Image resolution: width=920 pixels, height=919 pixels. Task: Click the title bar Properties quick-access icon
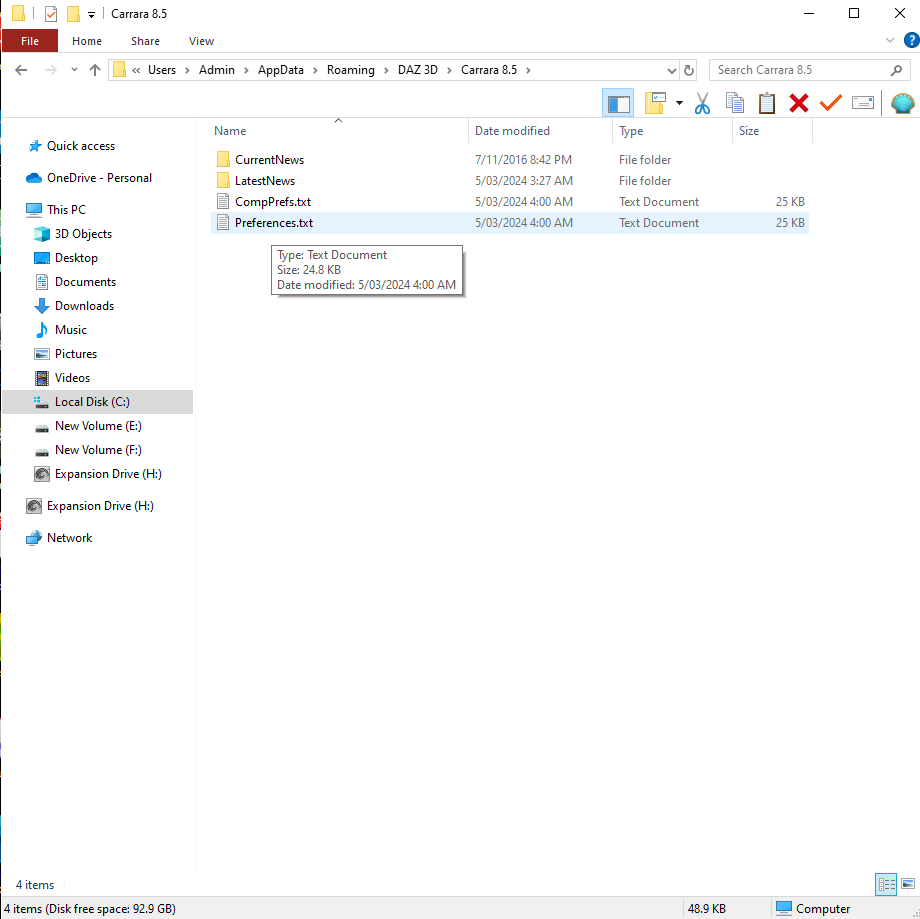tap(51, 13)
